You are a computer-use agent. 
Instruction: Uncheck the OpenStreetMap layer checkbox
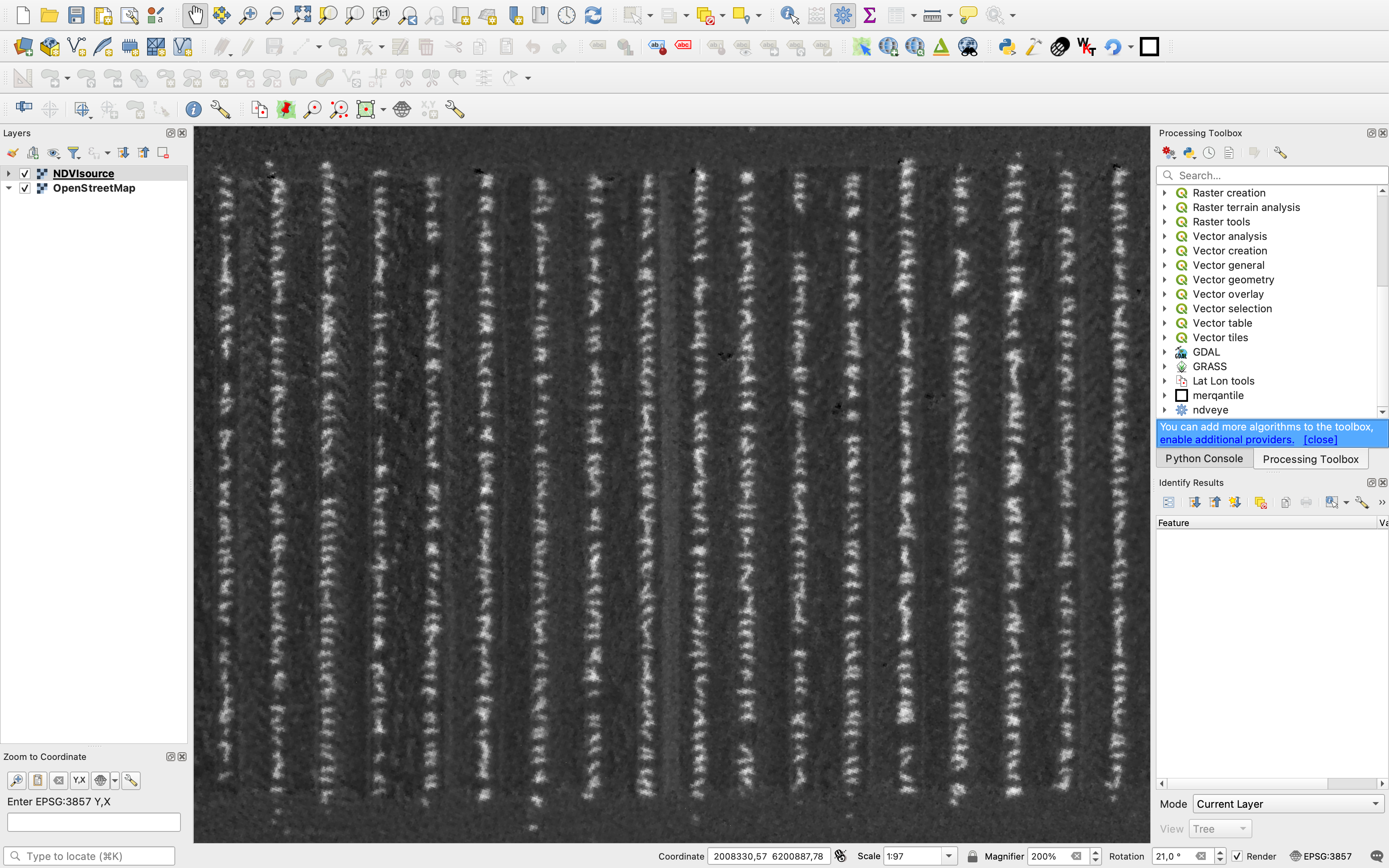pyautogui.click(x=25, y=188)
